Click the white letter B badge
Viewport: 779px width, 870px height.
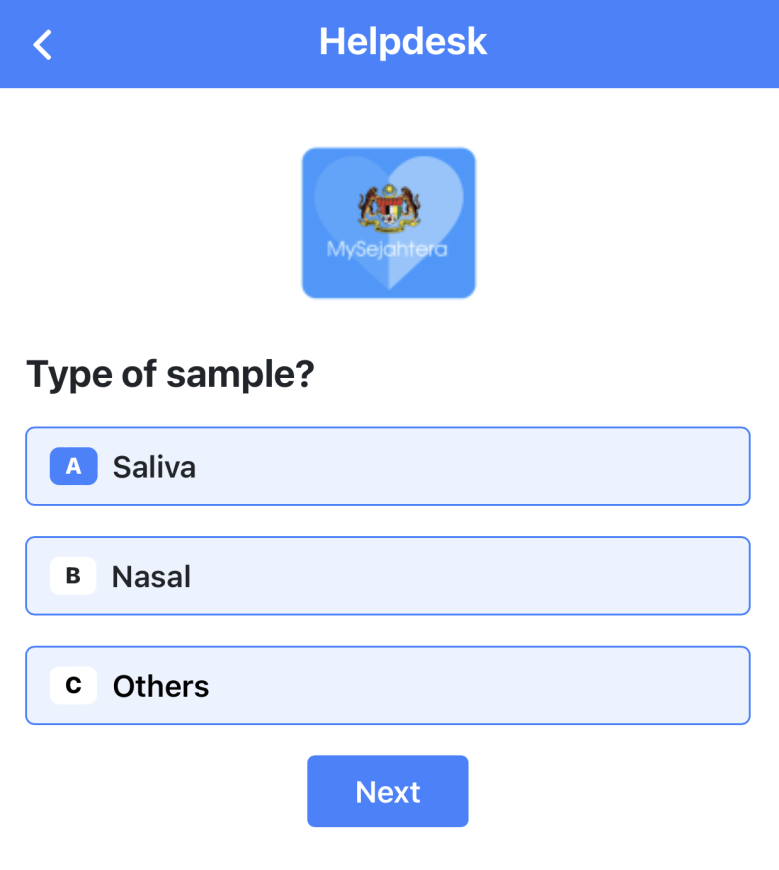click(x=73, y=576)
